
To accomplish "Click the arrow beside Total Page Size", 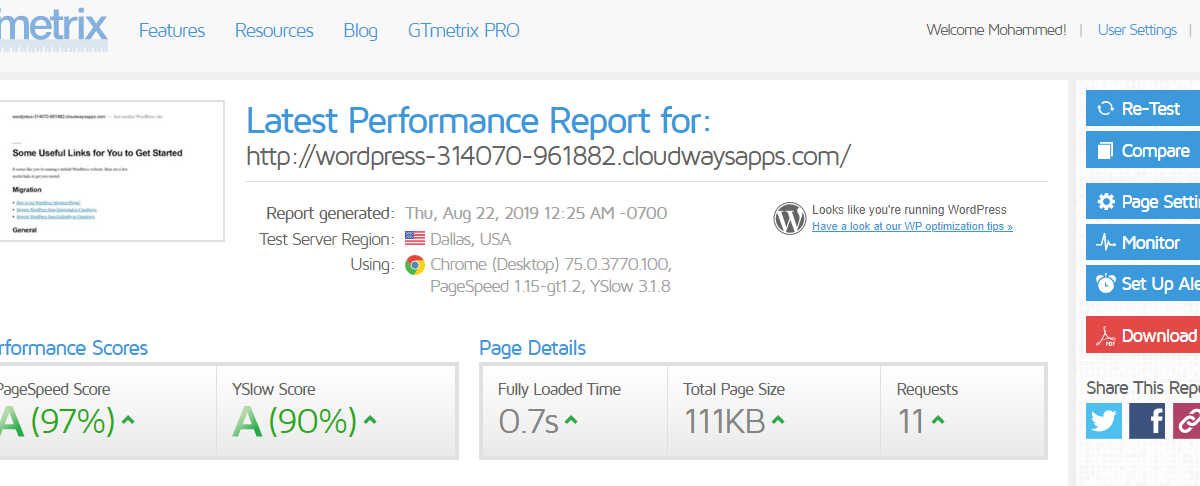I will [779, 421].
